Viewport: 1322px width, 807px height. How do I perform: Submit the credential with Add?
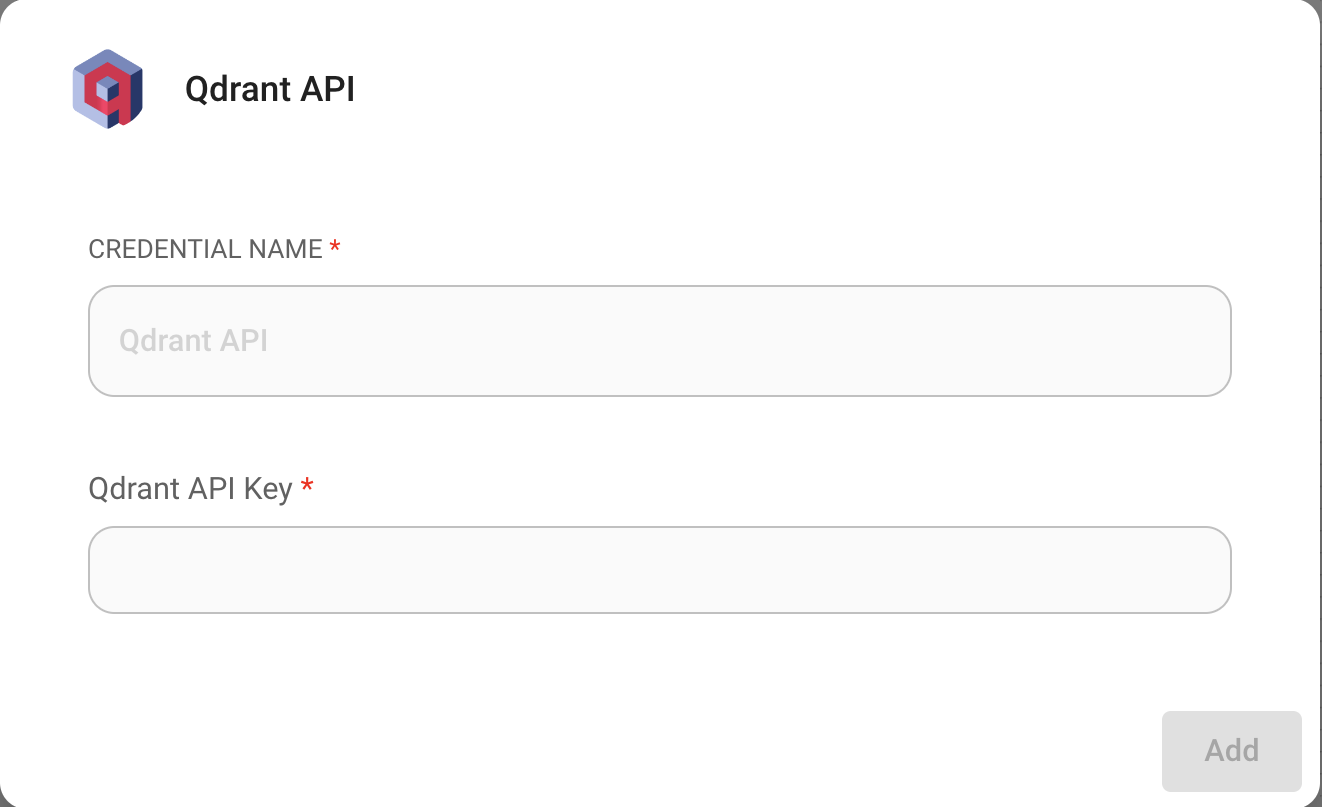click(1231, 751)
